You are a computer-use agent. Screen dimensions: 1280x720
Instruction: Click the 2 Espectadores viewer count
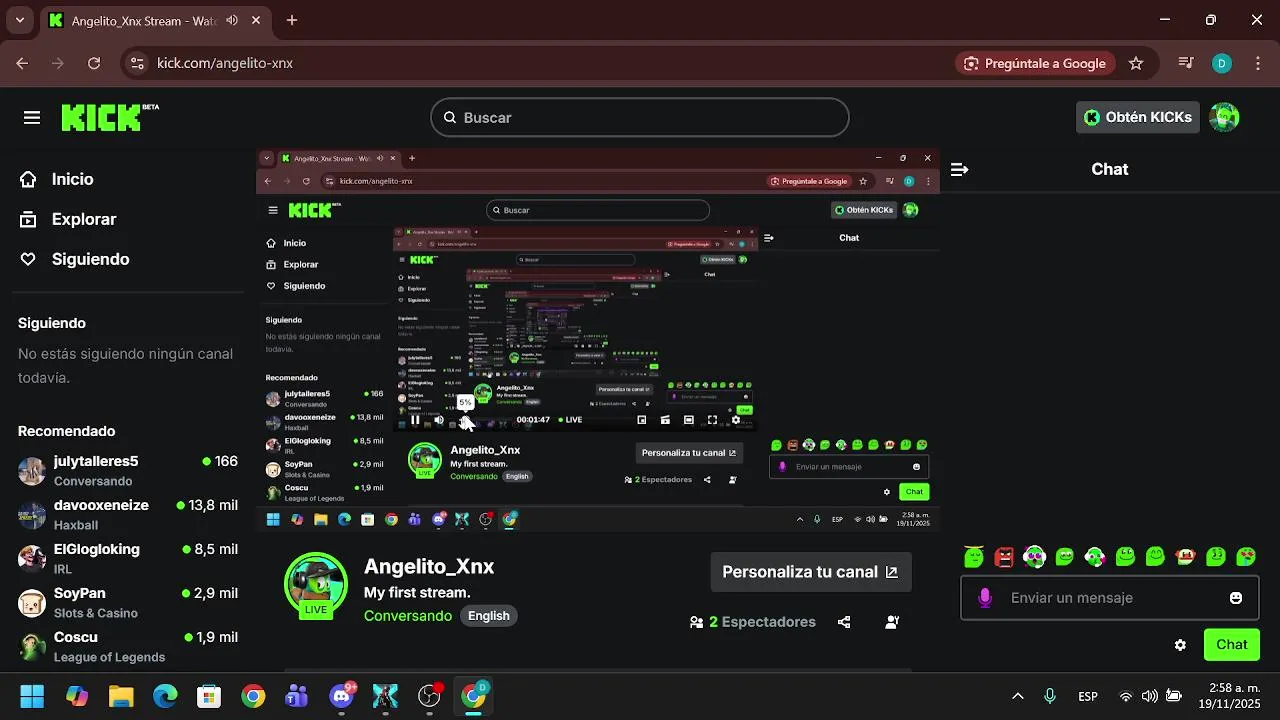(x=753, y=622)
